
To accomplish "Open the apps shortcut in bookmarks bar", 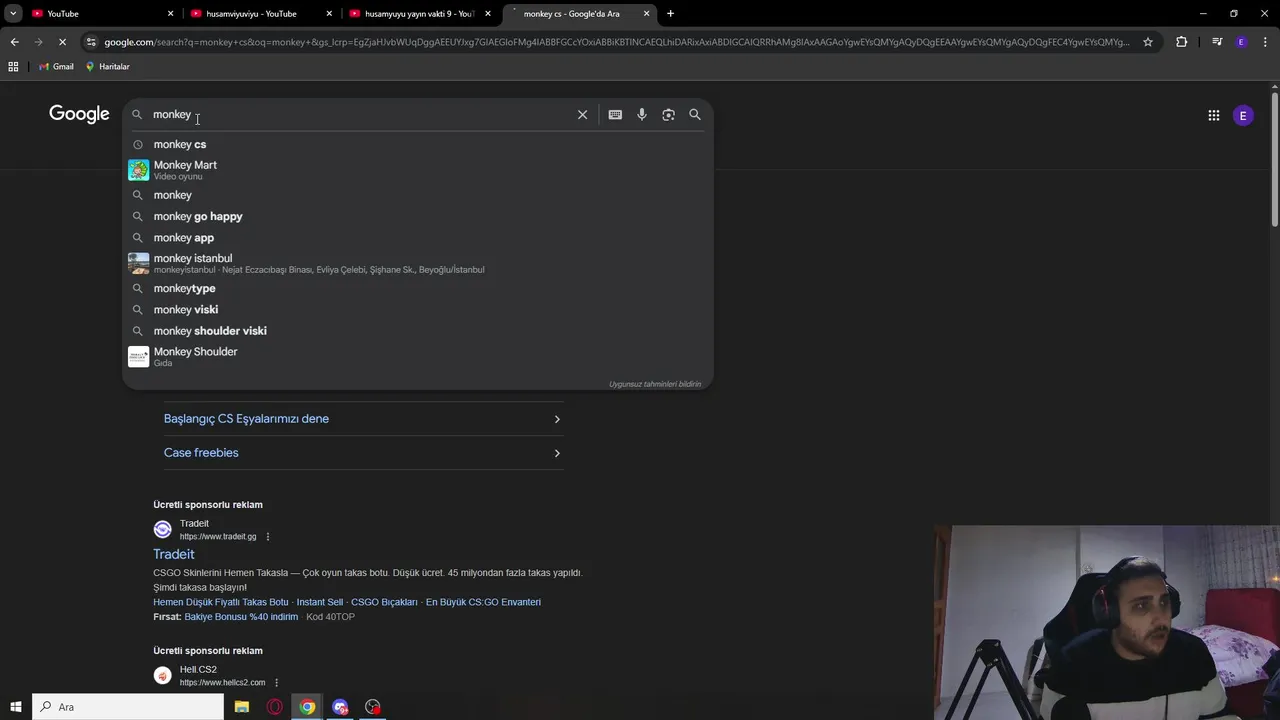I will click(x=13, y=66).
